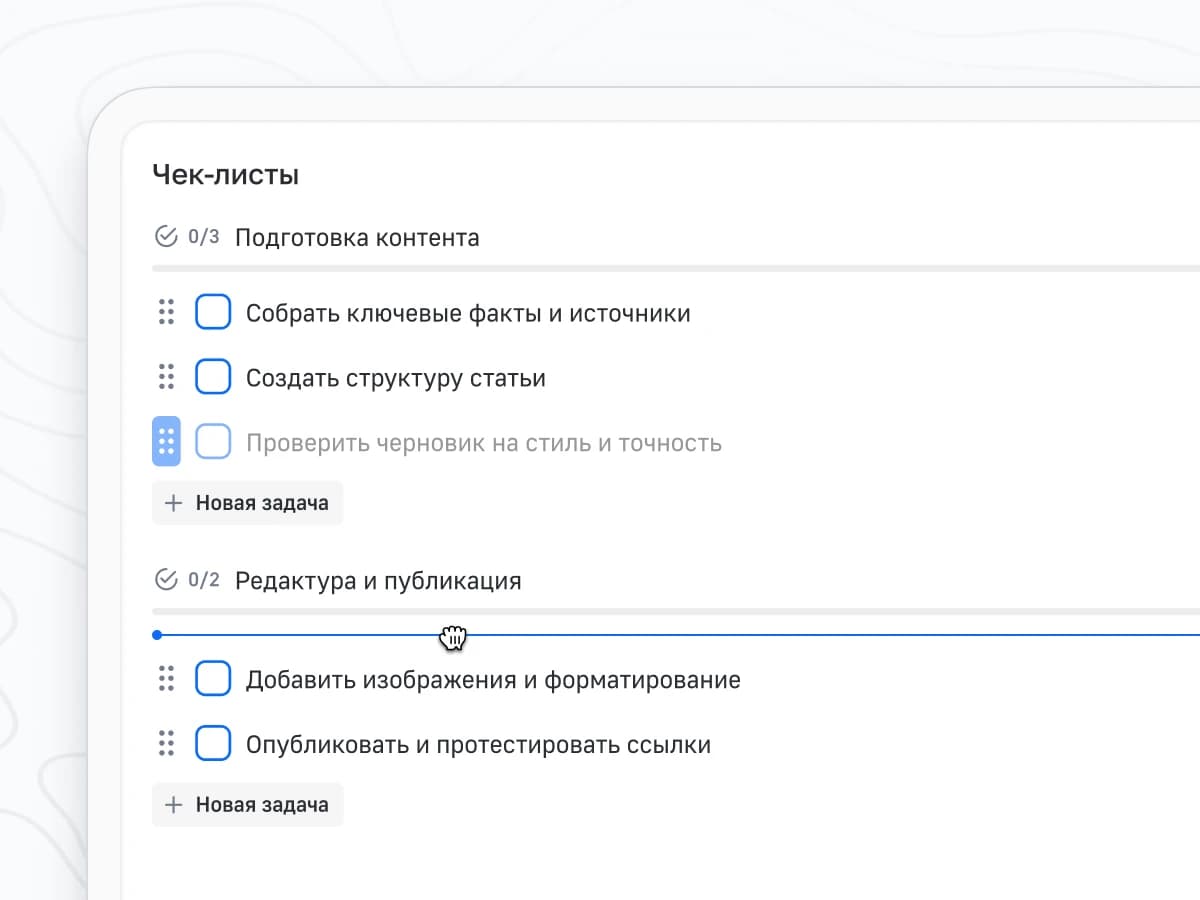Click the check-circle icon beside 'Подготовка контента'
Screen dimensions: 1200x900
[166, 237]
